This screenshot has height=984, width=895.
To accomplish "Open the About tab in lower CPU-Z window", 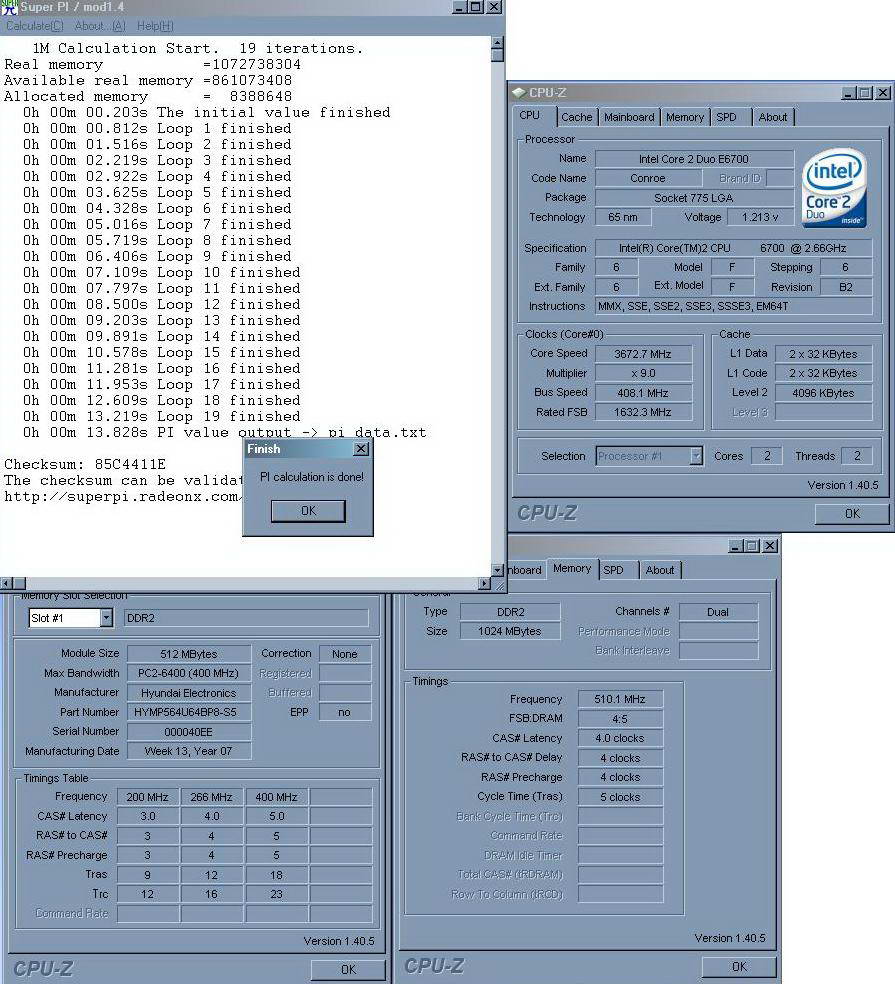I will coord(660,570).
